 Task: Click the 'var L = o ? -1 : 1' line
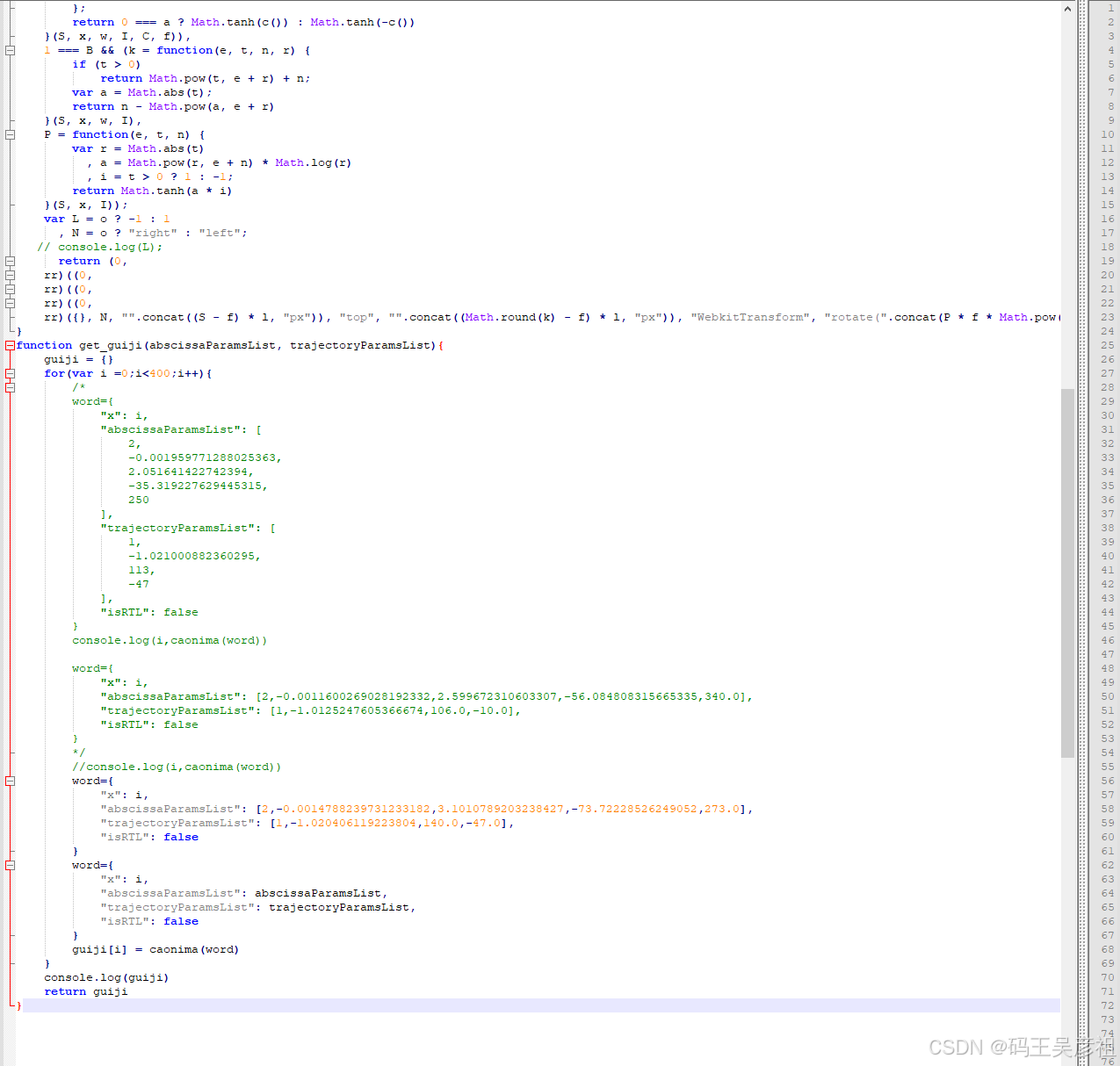pyautogui.click(x=107, y=219)
